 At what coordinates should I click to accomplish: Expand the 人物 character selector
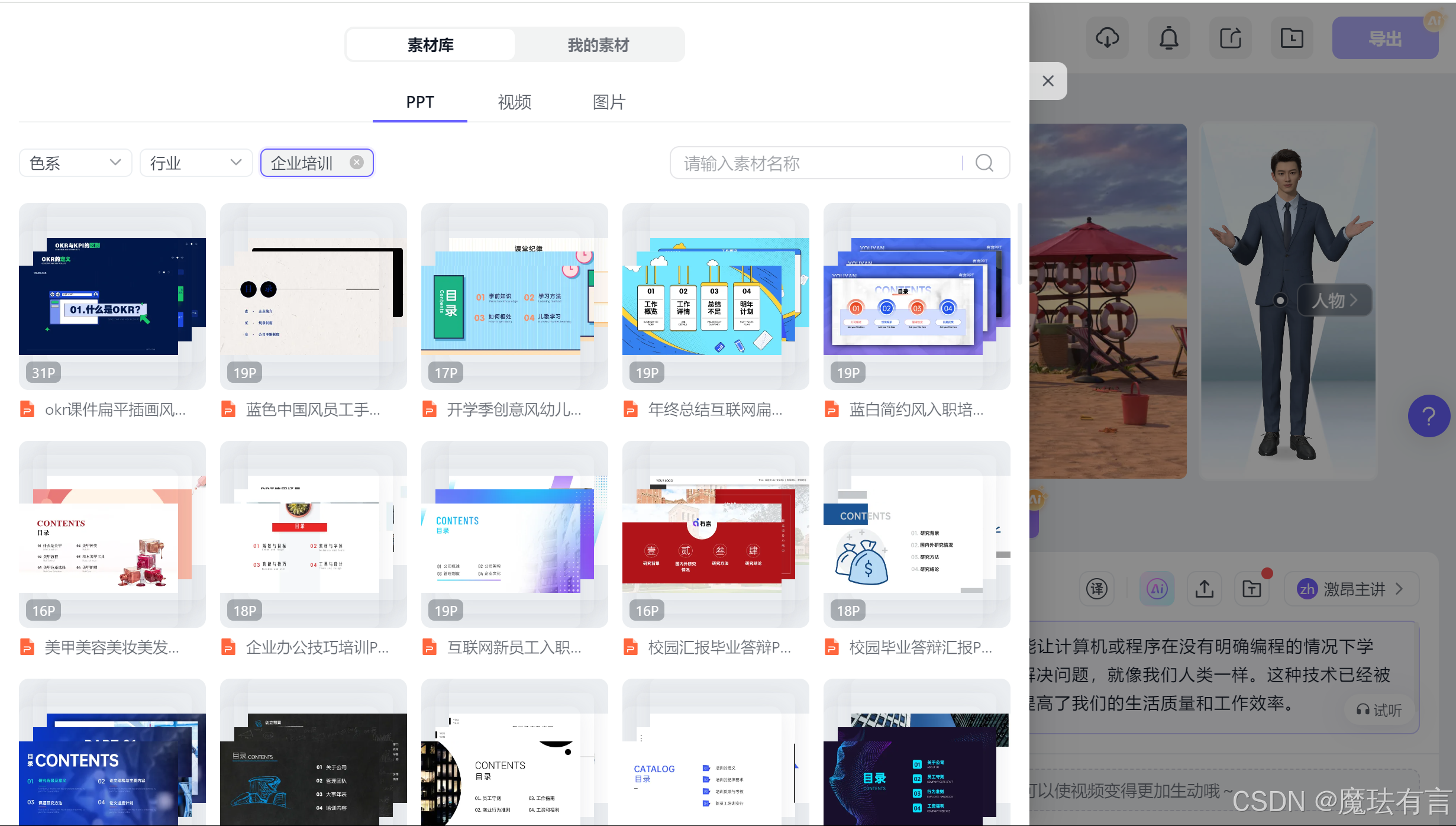[1335, 300]
